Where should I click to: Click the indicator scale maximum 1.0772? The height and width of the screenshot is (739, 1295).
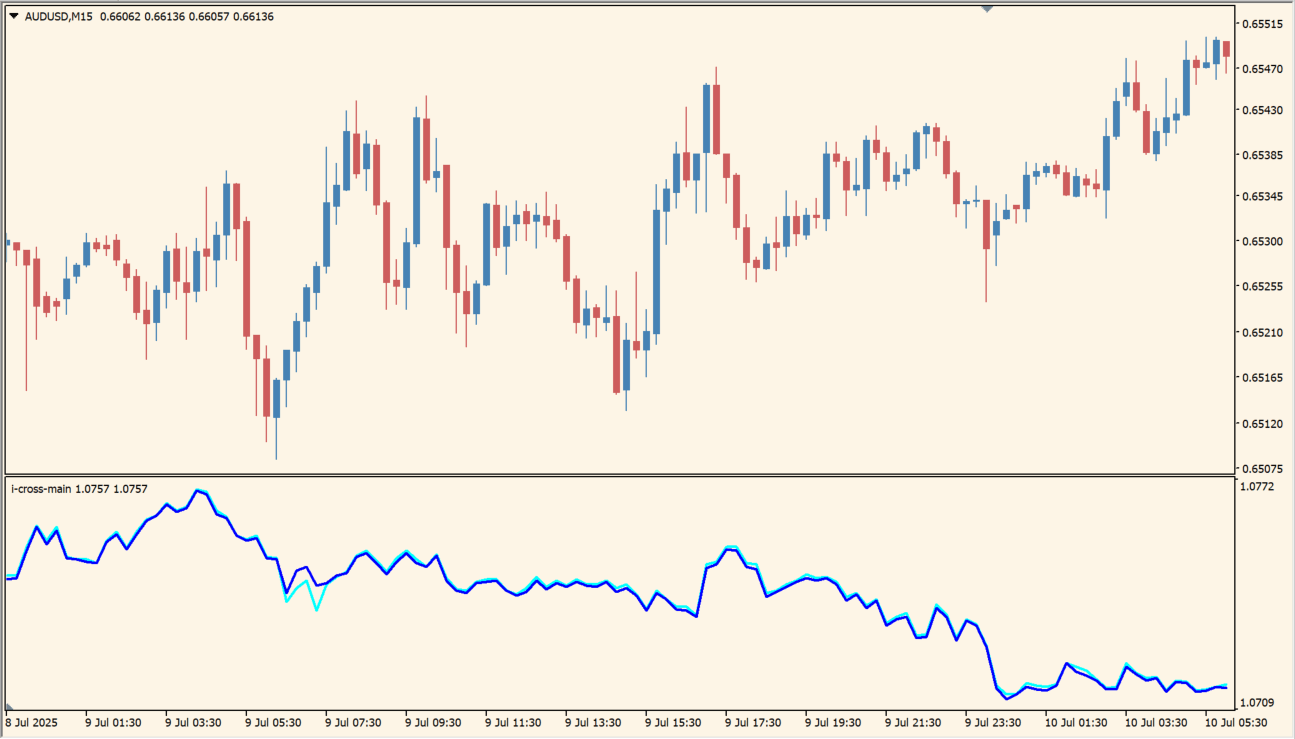click(1258, 487)
